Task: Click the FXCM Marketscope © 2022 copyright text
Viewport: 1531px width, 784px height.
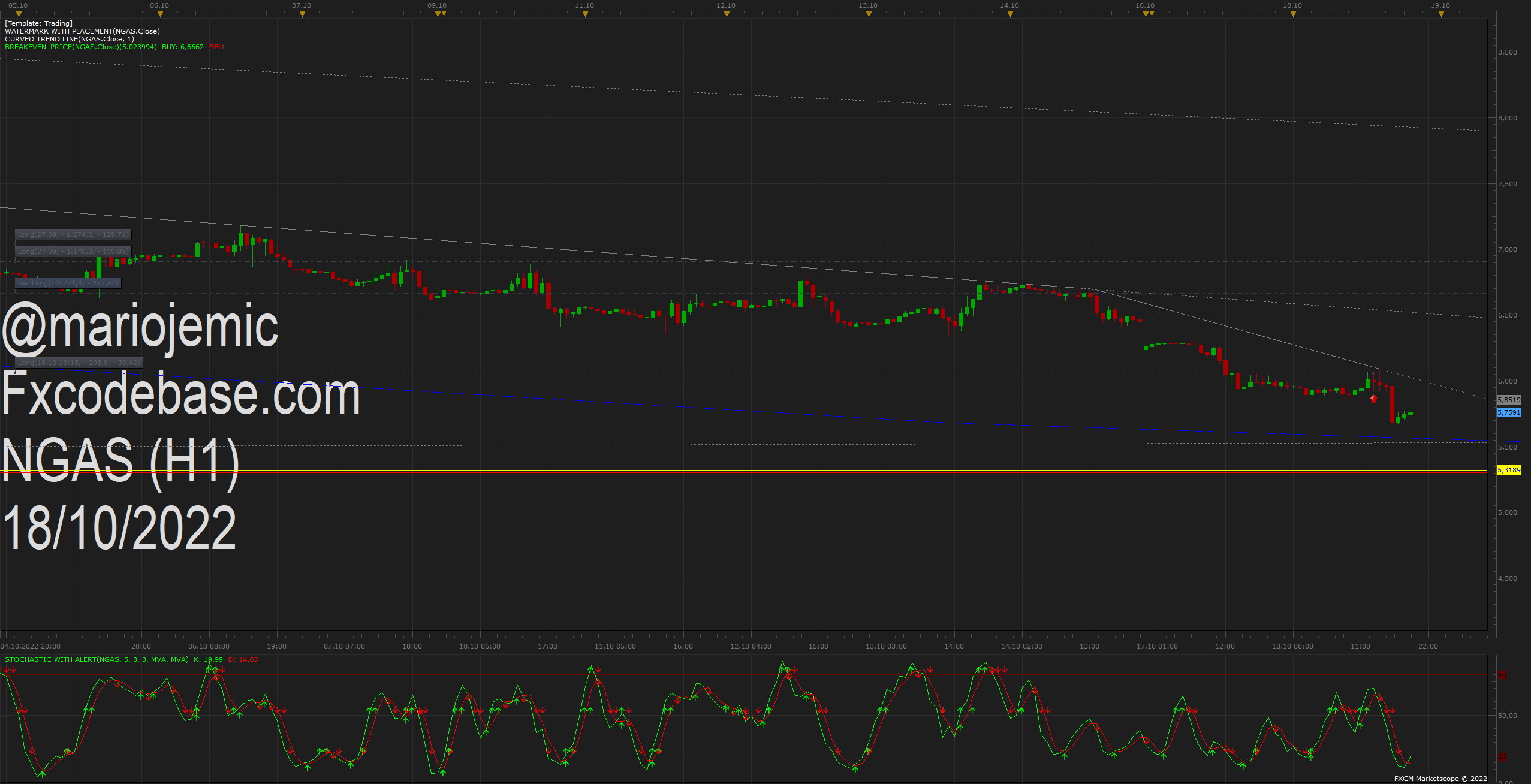Action: [x=1440, y=779]
